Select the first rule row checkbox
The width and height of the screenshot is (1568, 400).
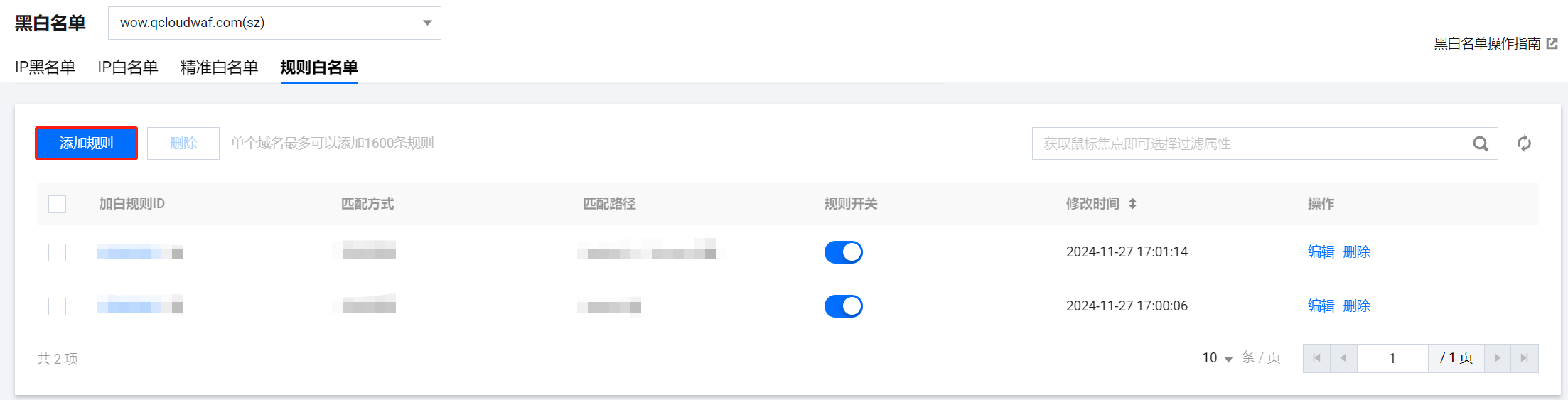57,252
